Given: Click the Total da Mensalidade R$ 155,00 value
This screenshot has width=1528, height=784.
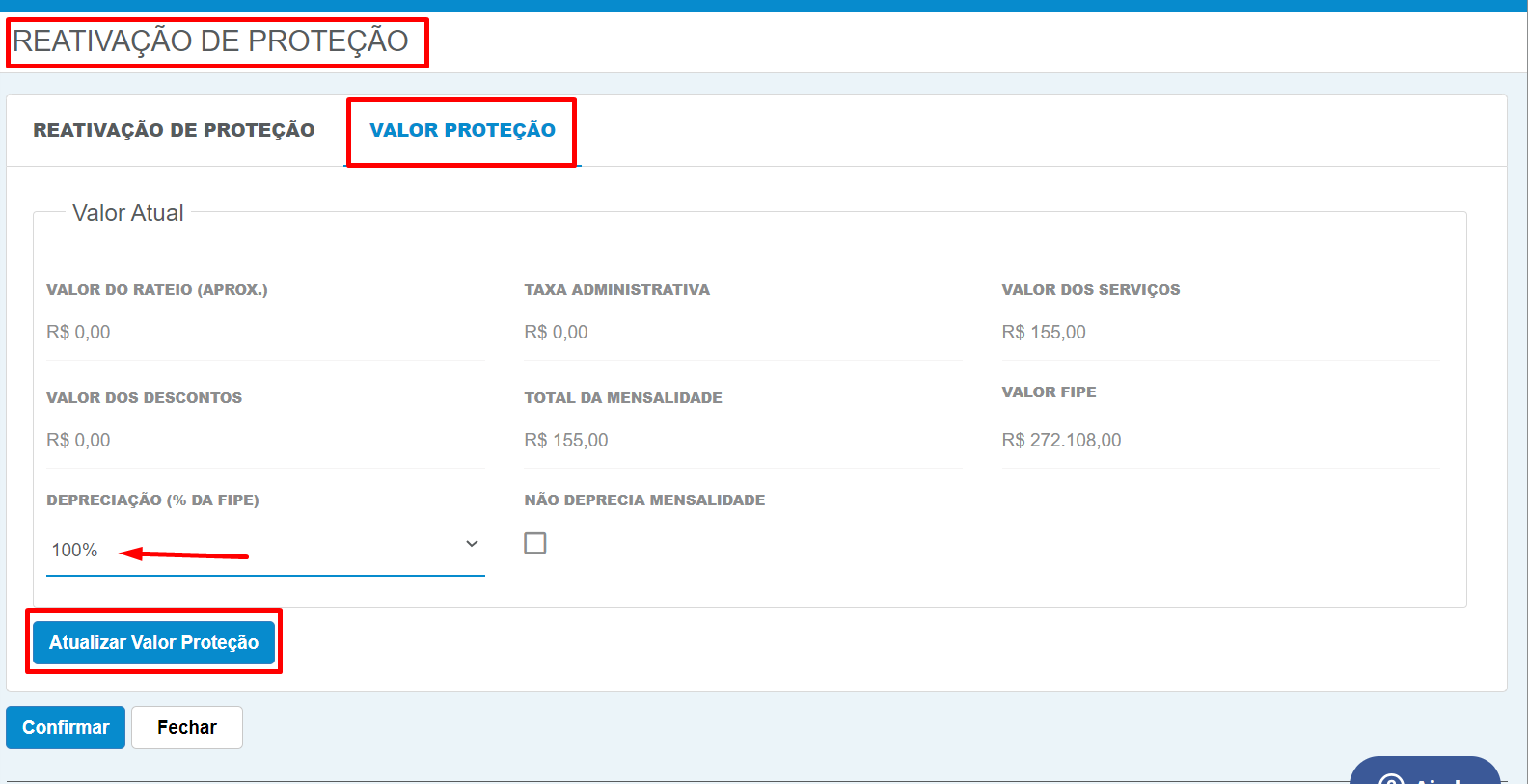Looking at the screenshot, I should [566, 440].
